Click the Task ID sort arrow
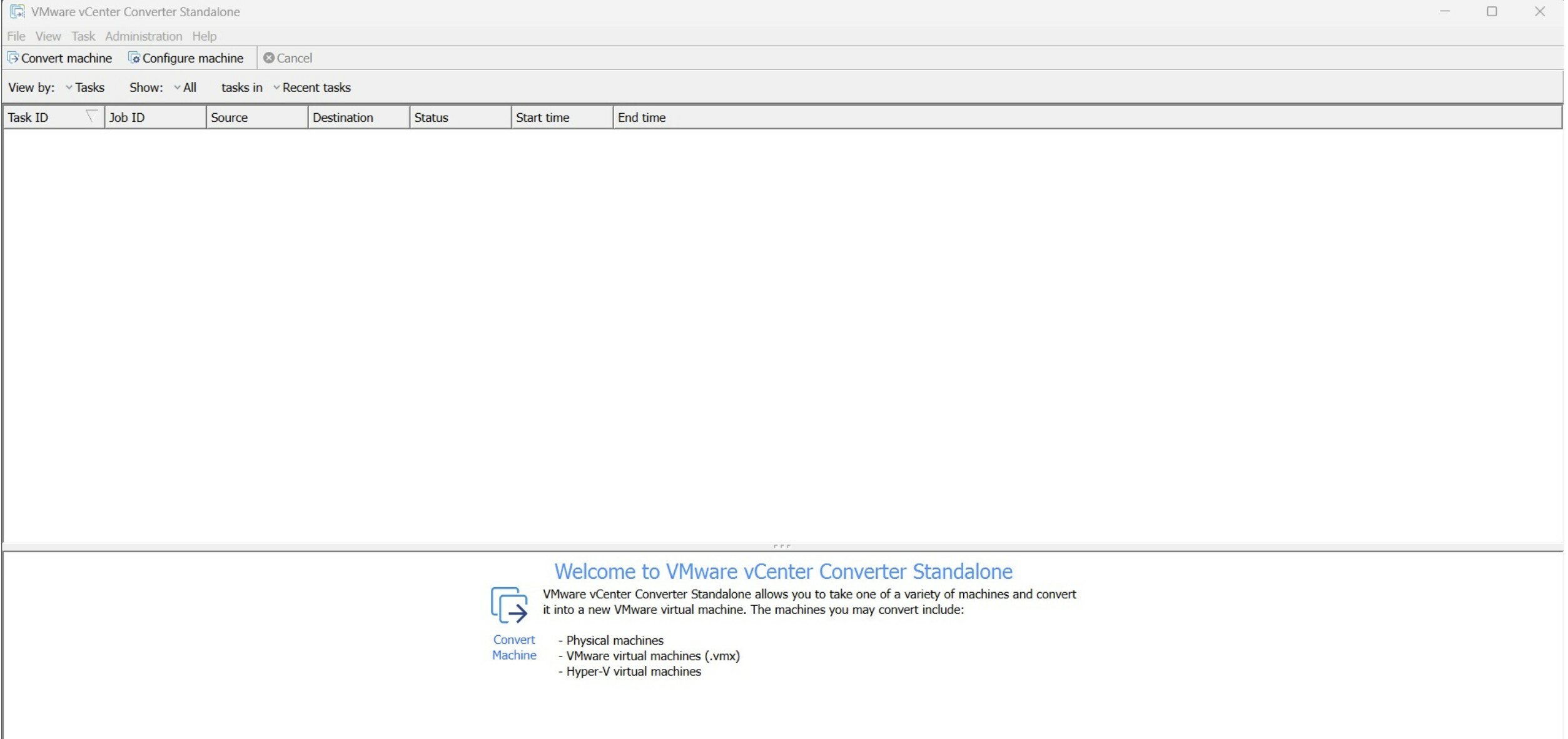The width and height of the screenshot is (1568, 739). click(x=92, y=116)
